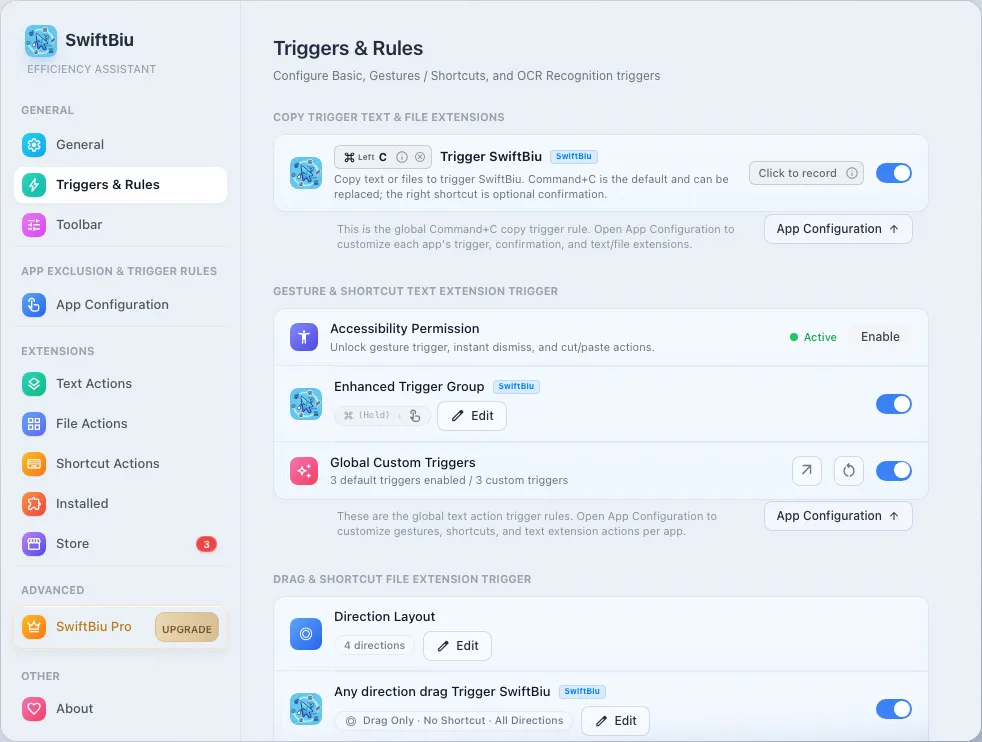Open the Store page
Image resolution: width=982 pixels, height=742 pixels.
pyautogui.click(x=120, y=544)
